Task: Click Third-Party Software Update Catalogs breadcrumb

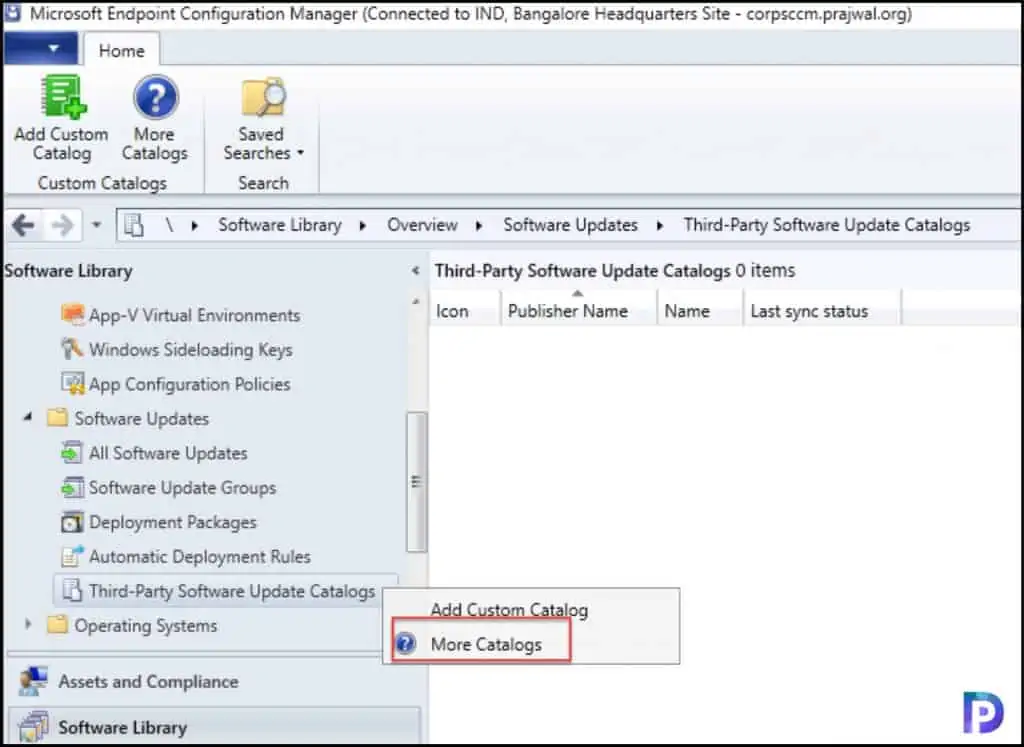Action: [827, 225]
